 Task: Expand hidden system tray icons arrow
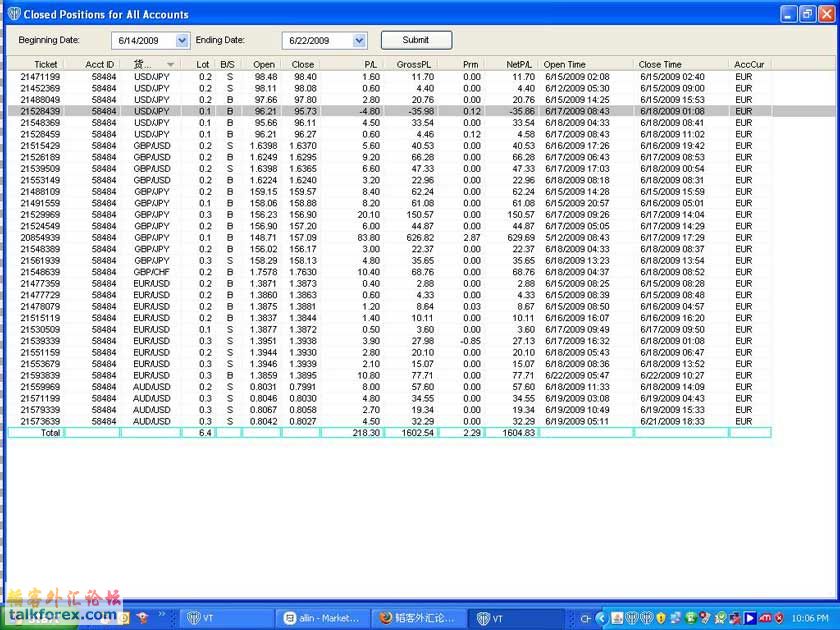pyautogui.click(x=603, y=618)
